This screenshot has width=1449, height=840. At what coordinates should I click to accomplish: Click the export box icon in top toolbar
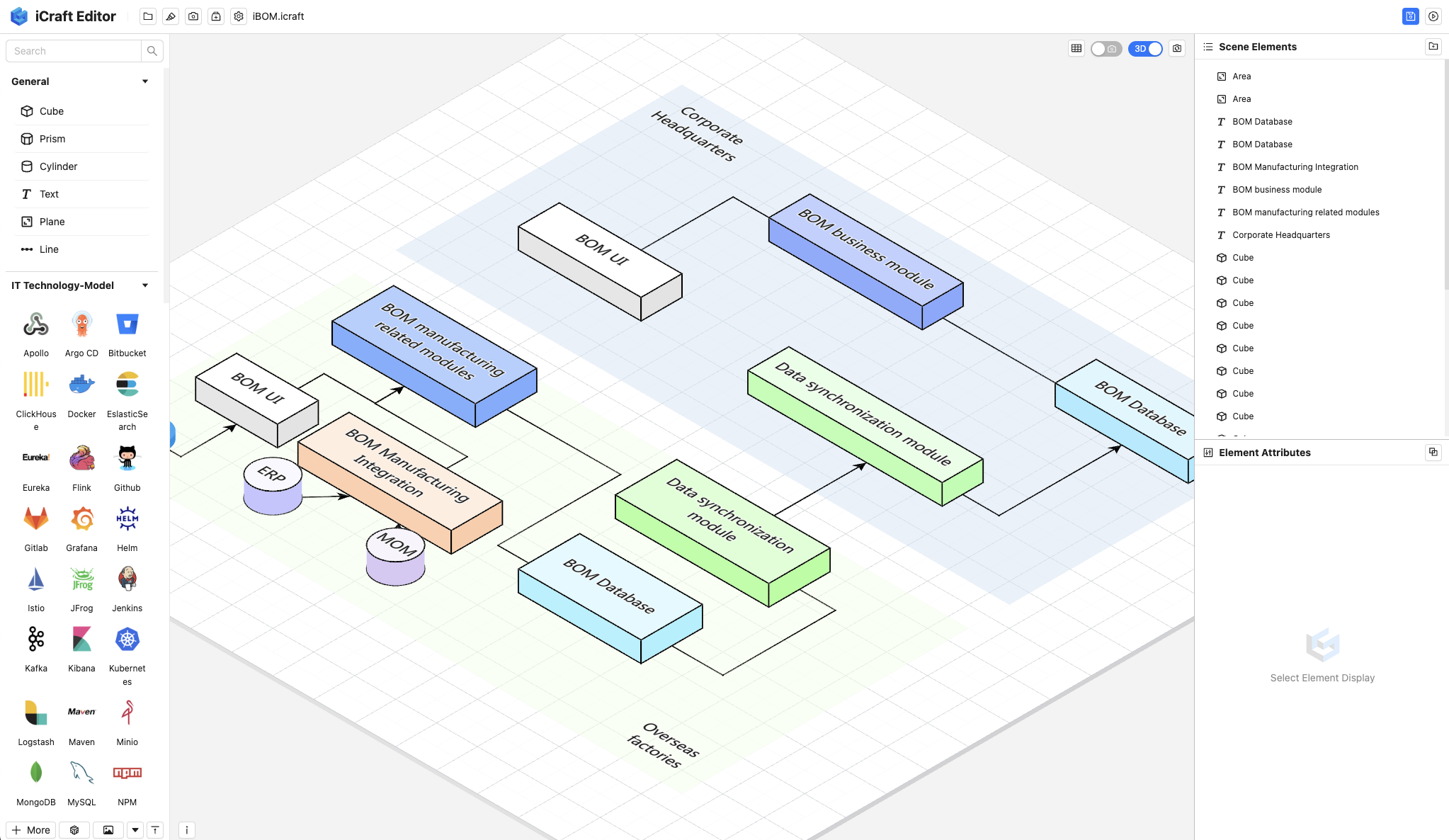pos(216,16)
